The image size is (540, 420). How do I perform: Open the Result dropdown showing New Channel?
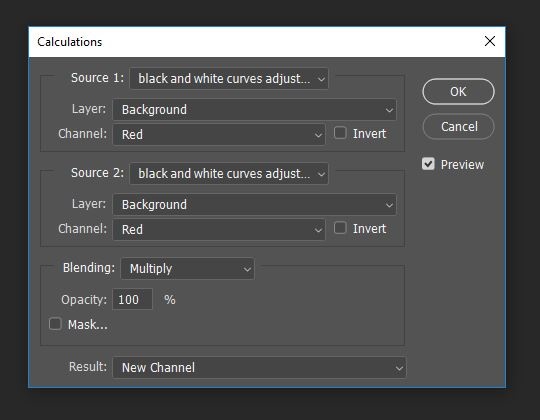[x=259, y=368]
